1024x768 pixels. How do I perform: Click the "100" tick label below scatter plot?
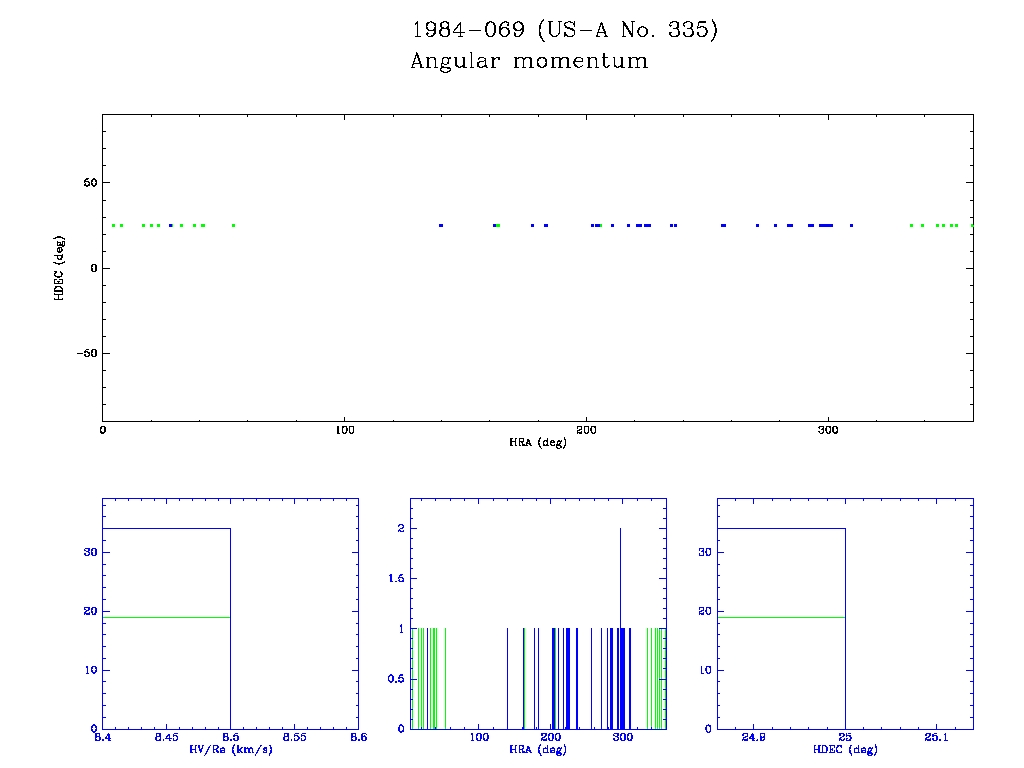(x=344, y=430)
